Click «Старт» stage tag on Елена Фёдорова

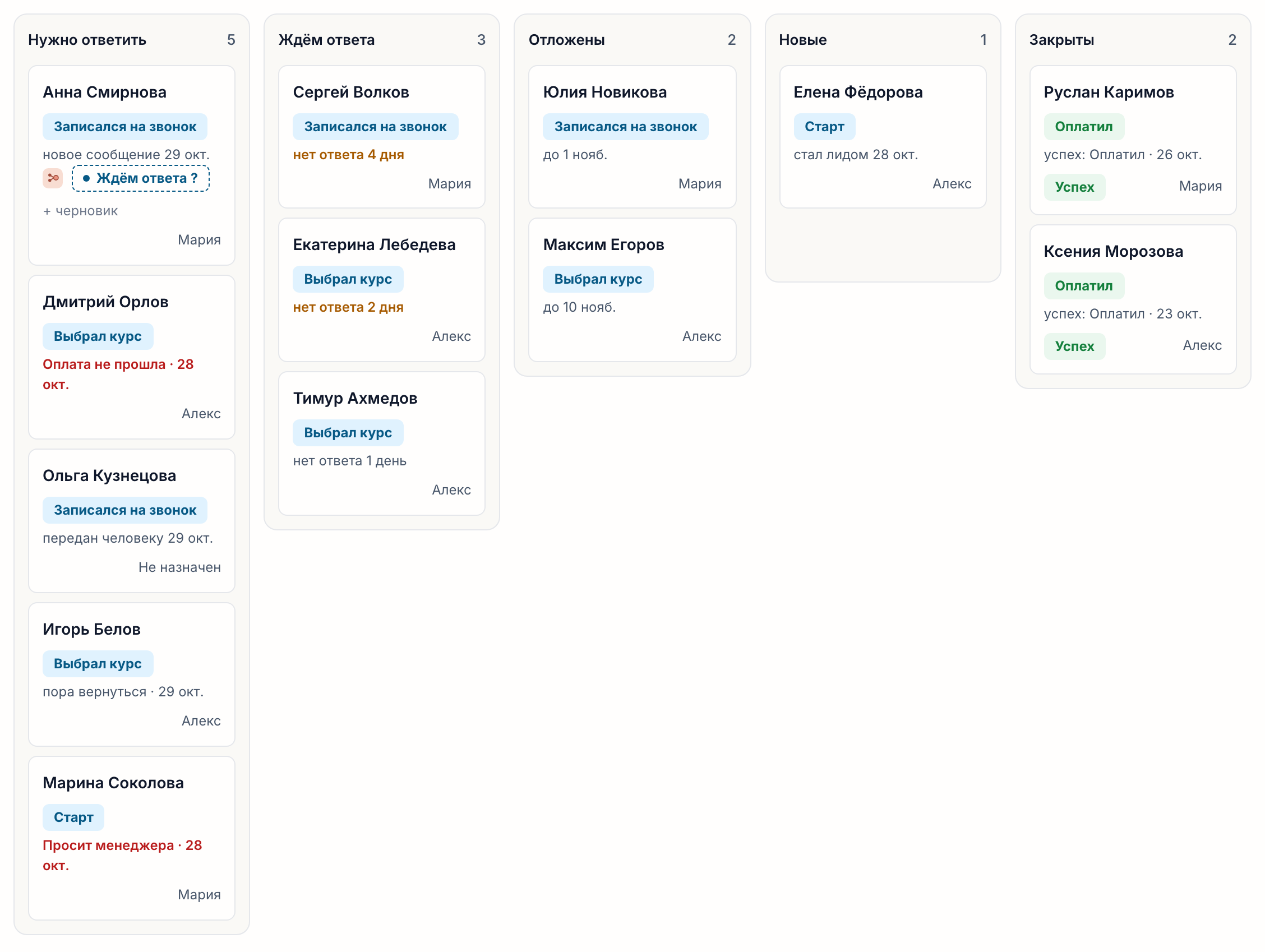tap(825, 127)
